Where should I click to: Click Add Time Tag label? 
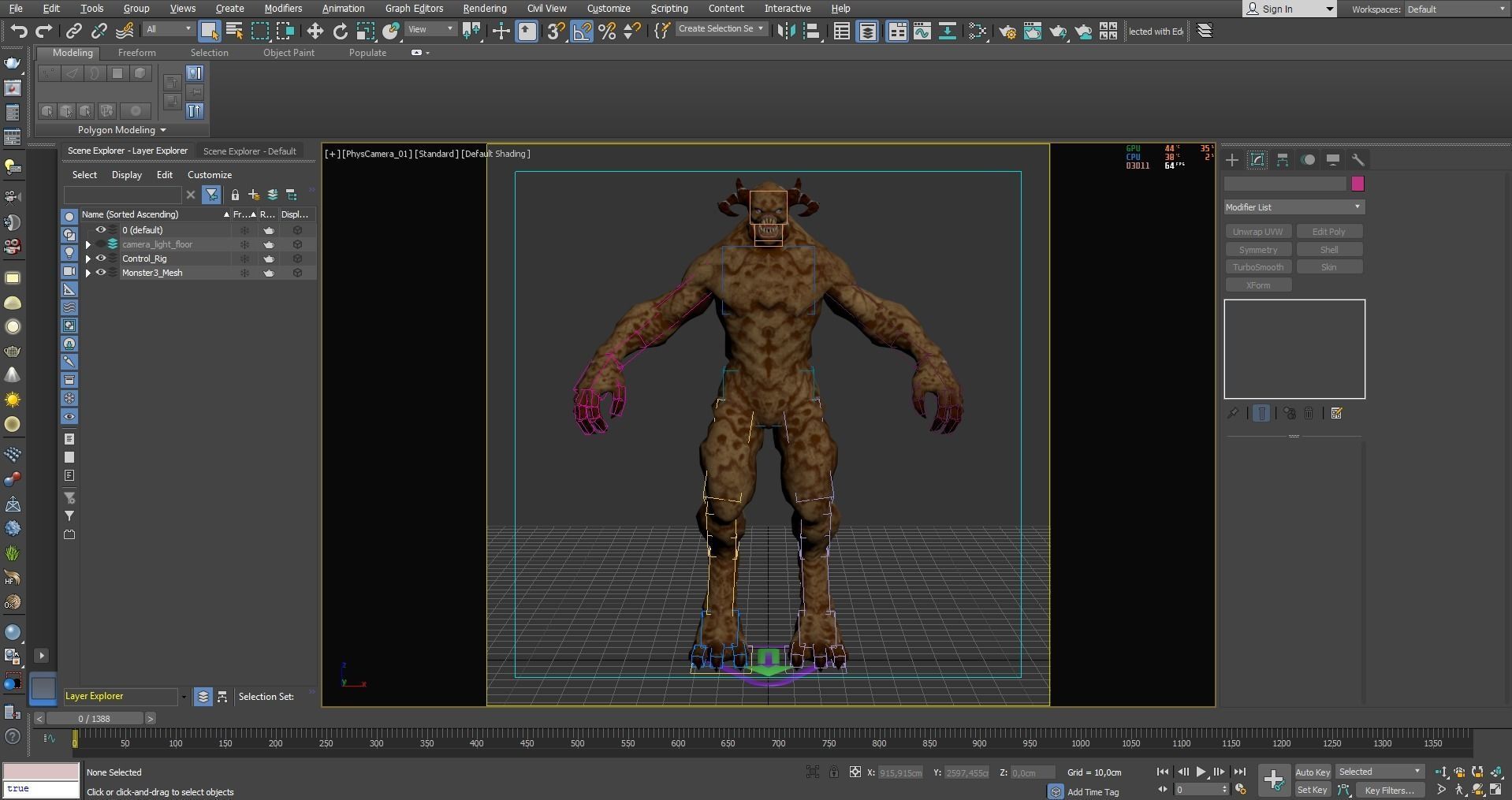click(x=1093, y=791)
